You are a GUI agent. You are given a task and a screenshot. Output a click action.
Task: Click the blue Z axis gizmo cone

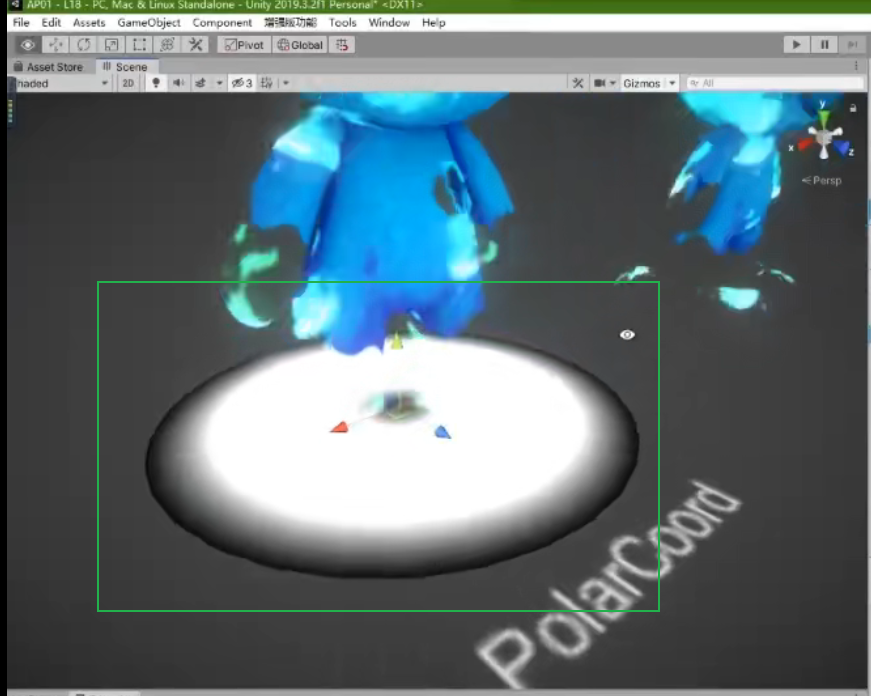tap(843, 148)
